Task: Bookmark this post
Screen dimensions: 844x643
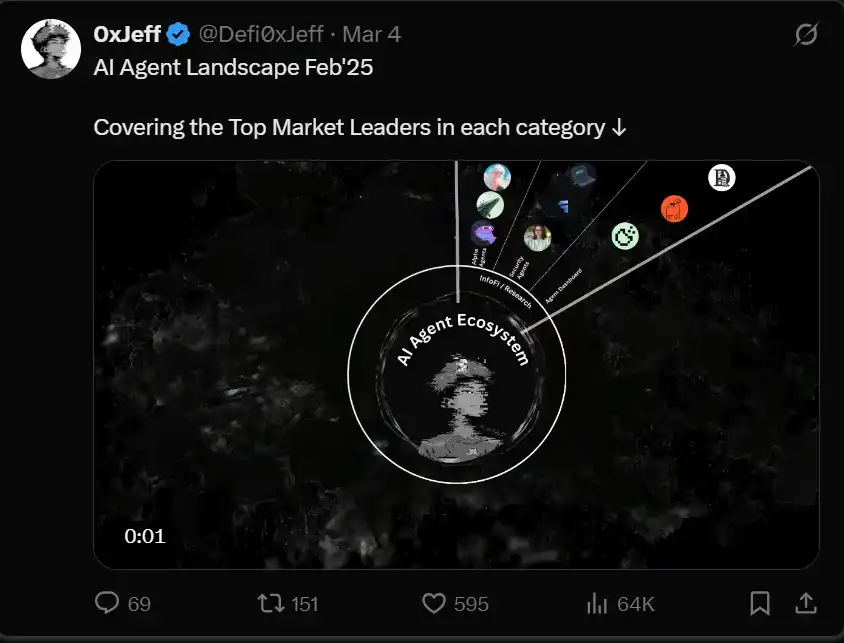Action: click(x=760, y=603)
